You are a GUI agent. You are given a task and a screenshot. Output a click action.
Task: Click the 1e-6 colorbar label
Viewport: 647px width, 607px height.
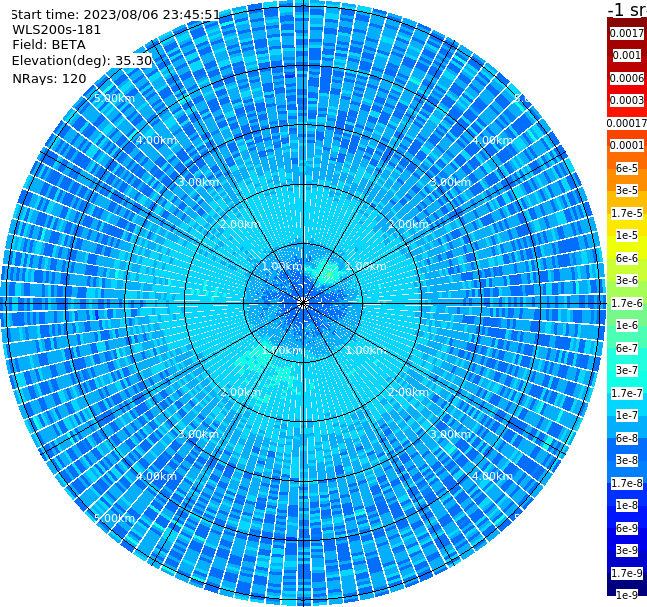click(627, 325)
